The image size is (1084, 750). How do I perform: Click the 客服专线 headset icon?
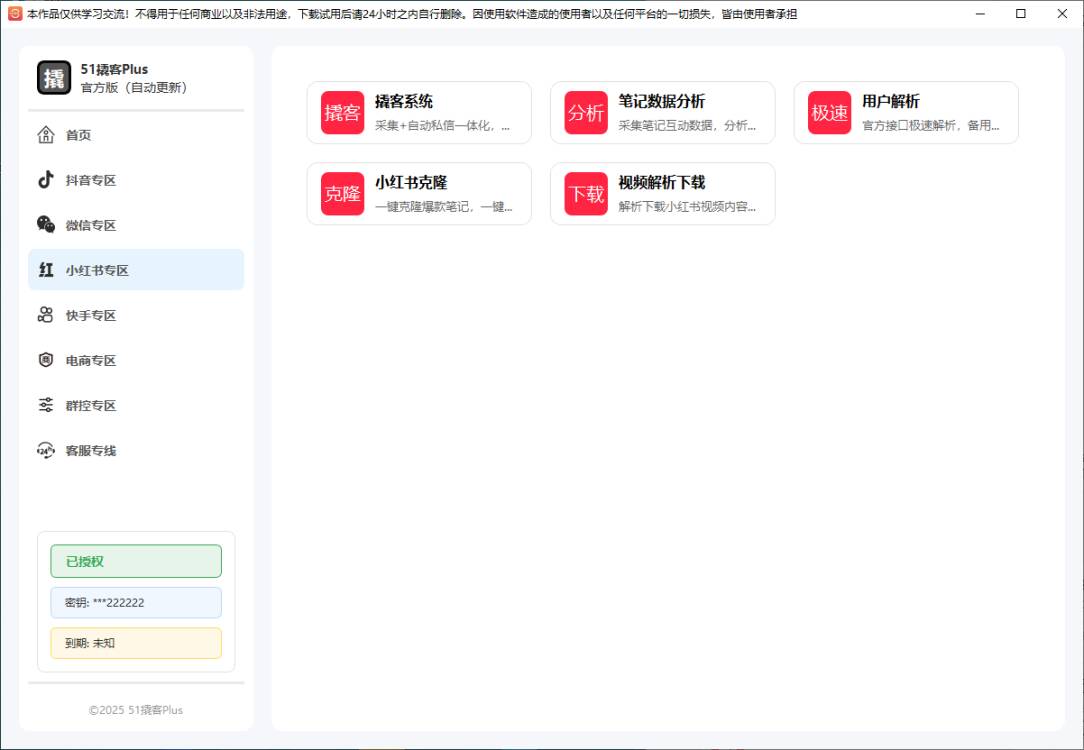[45, 450]
